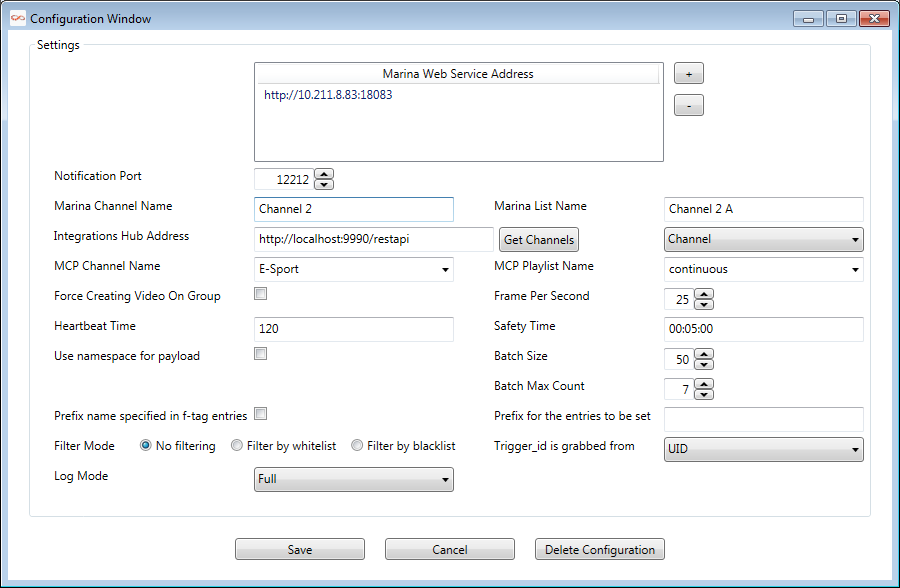
Task: Check Prefix name specified in f-tag entries
Action: pos(261,414)
